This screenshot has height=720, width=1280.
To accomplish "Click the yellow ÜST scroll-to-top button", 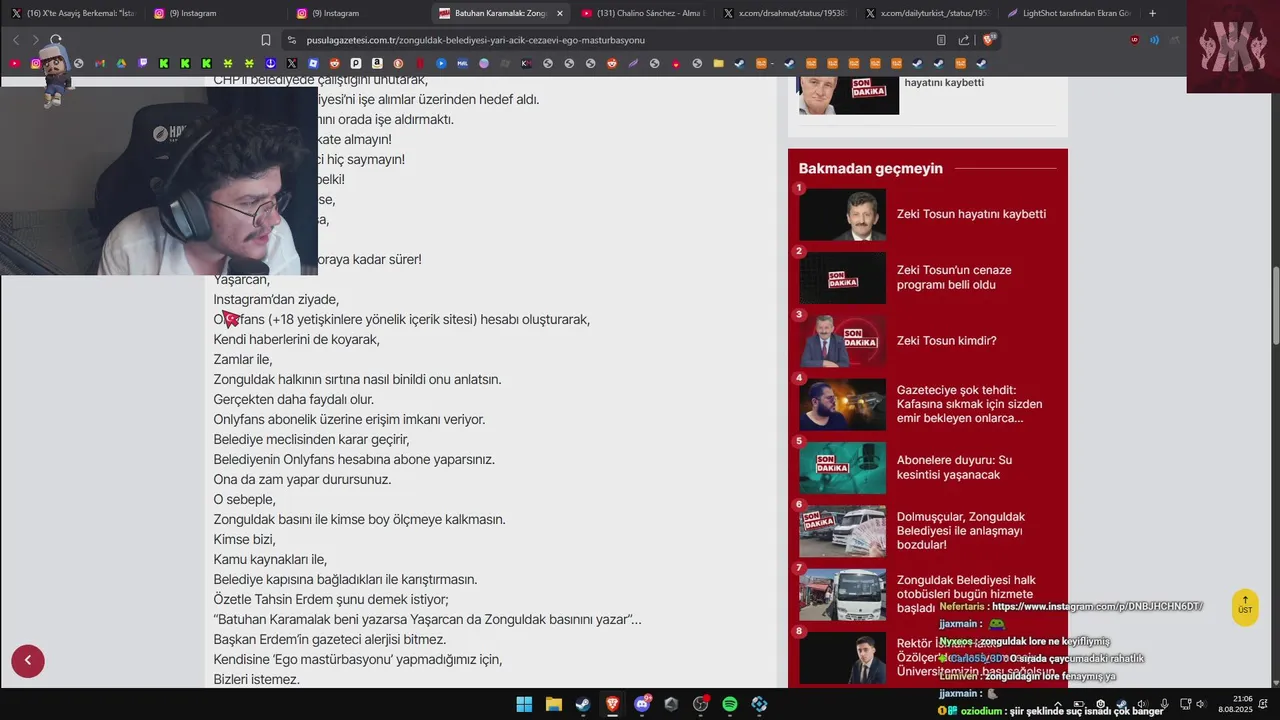I will pos(1245,607).
